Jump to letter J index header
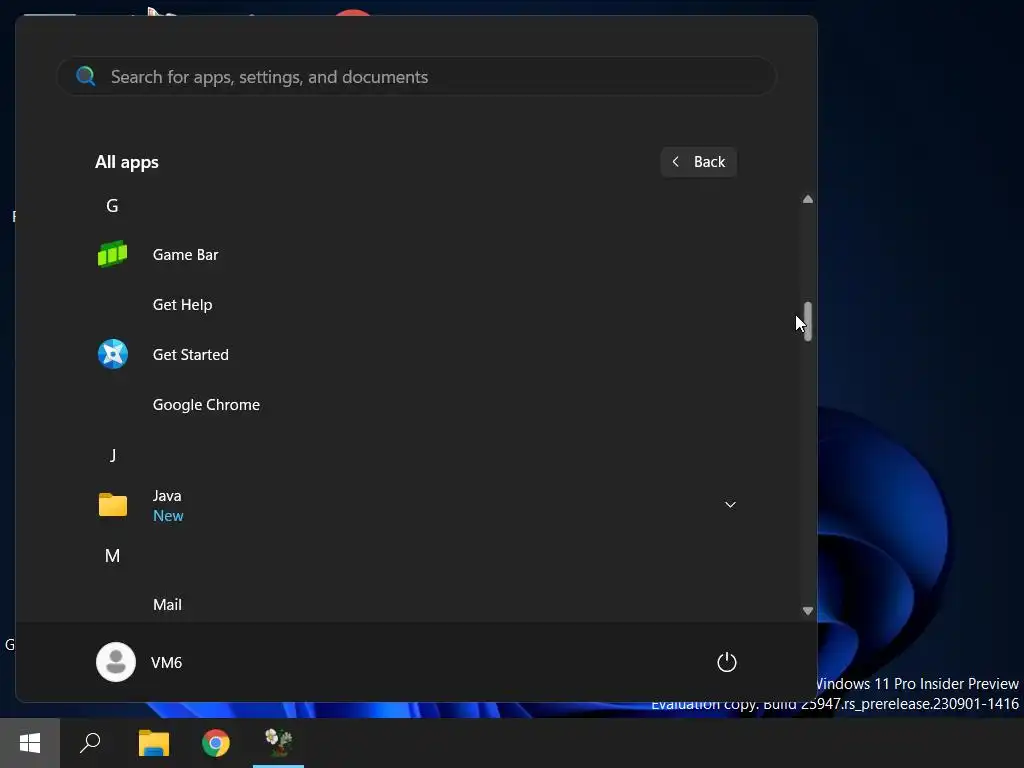 pos(112,455)
